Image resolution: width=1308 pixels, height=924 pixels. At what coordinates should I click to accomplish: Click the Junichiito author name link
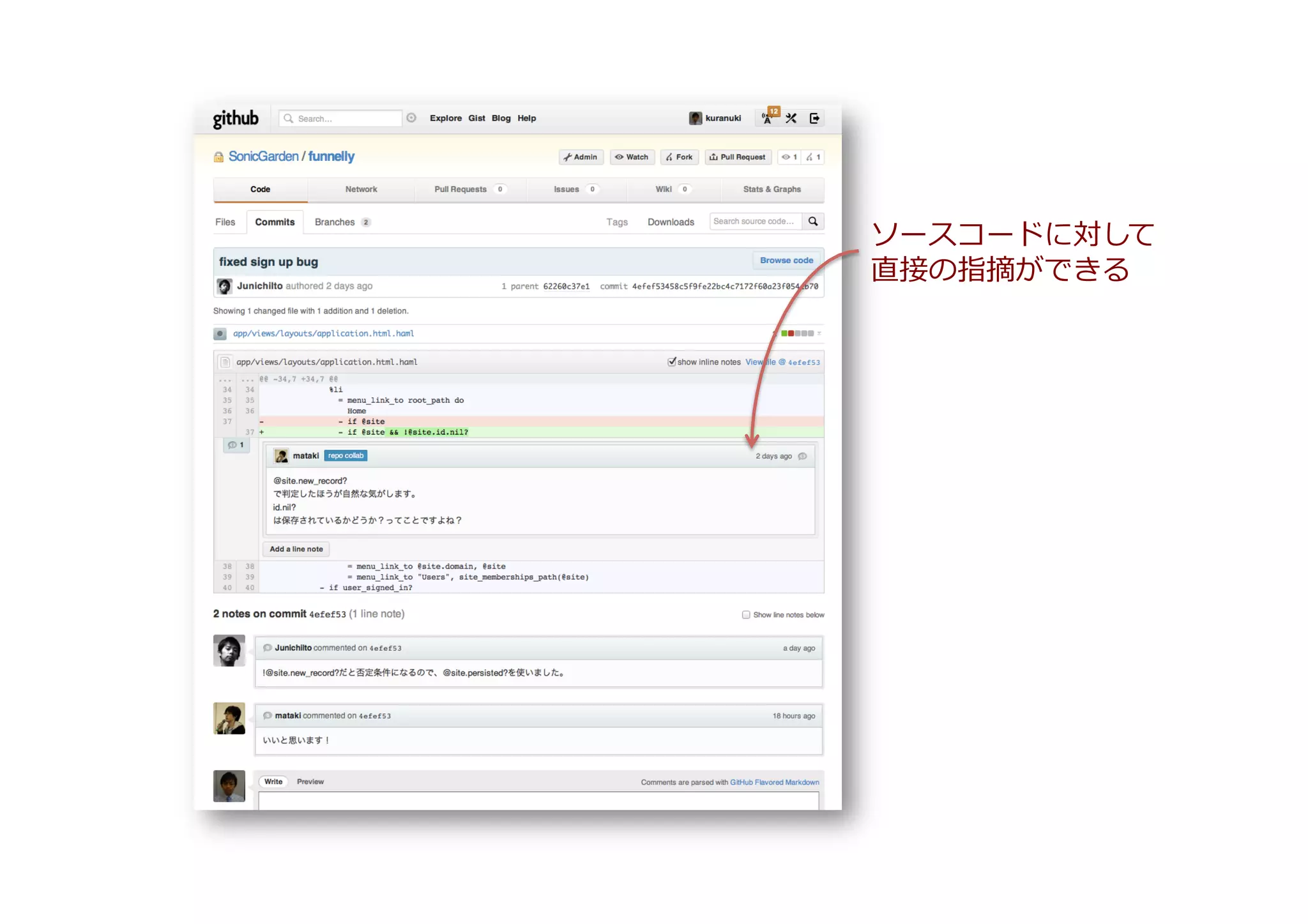point(259,286)
